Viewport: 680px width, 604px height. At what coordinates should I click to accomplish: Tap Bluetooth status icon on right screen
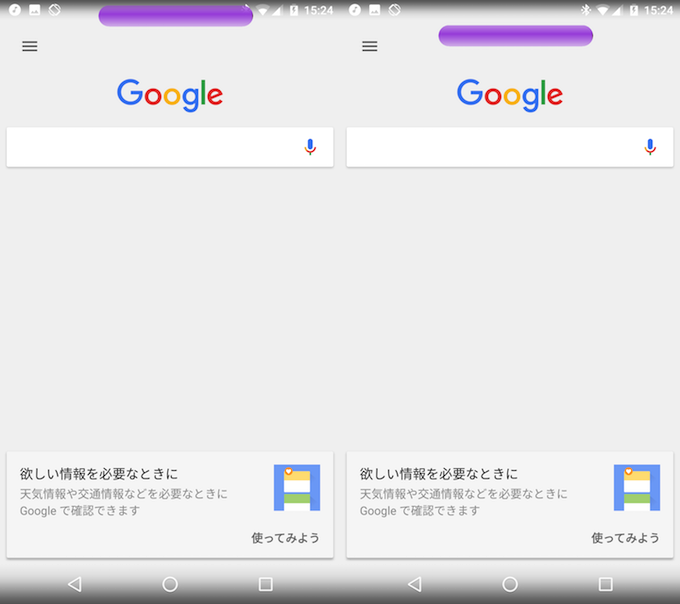click(x=586, y=10)
